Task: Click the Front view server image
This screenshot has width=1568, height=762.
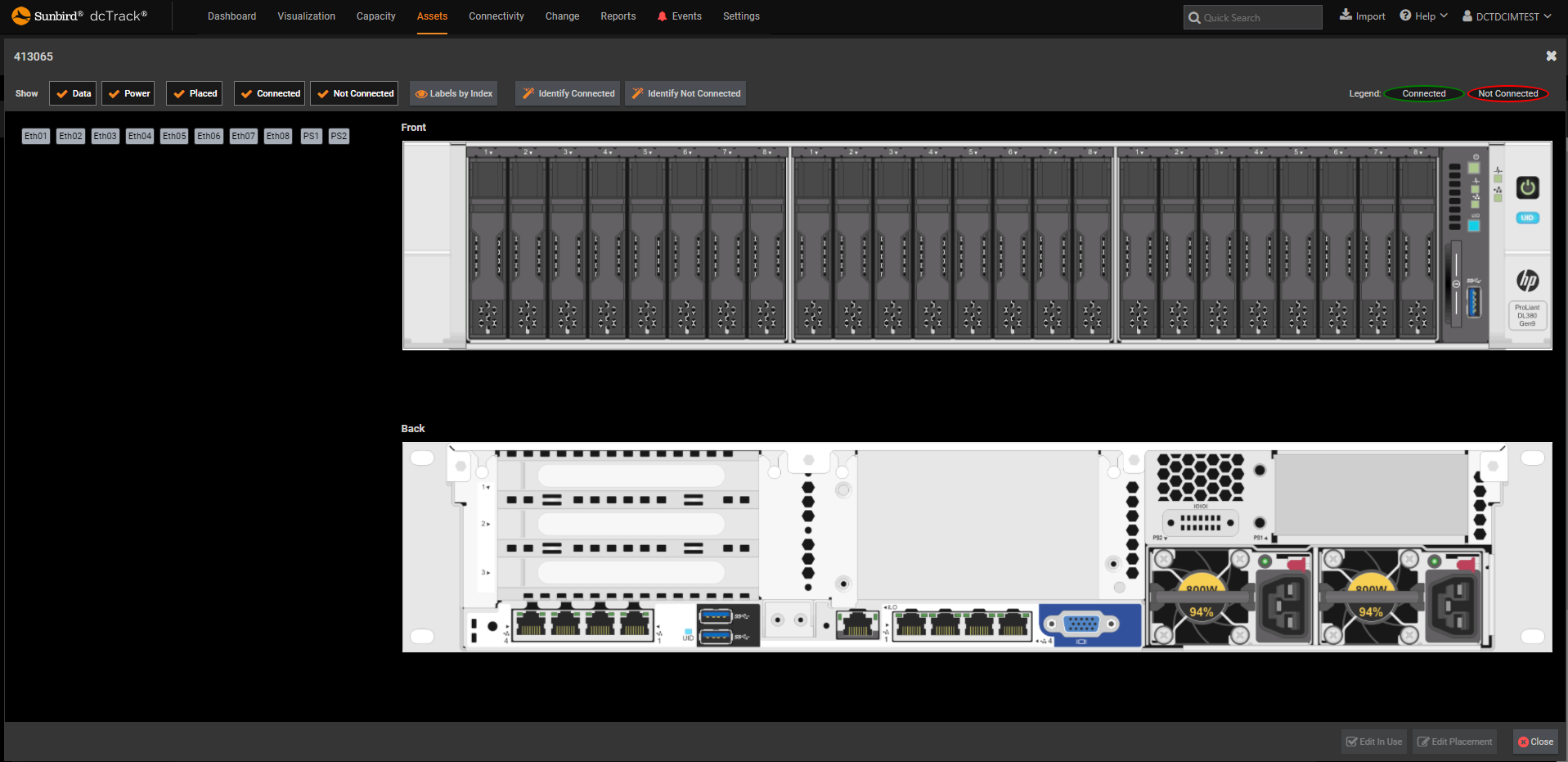Action: point(977,246)
